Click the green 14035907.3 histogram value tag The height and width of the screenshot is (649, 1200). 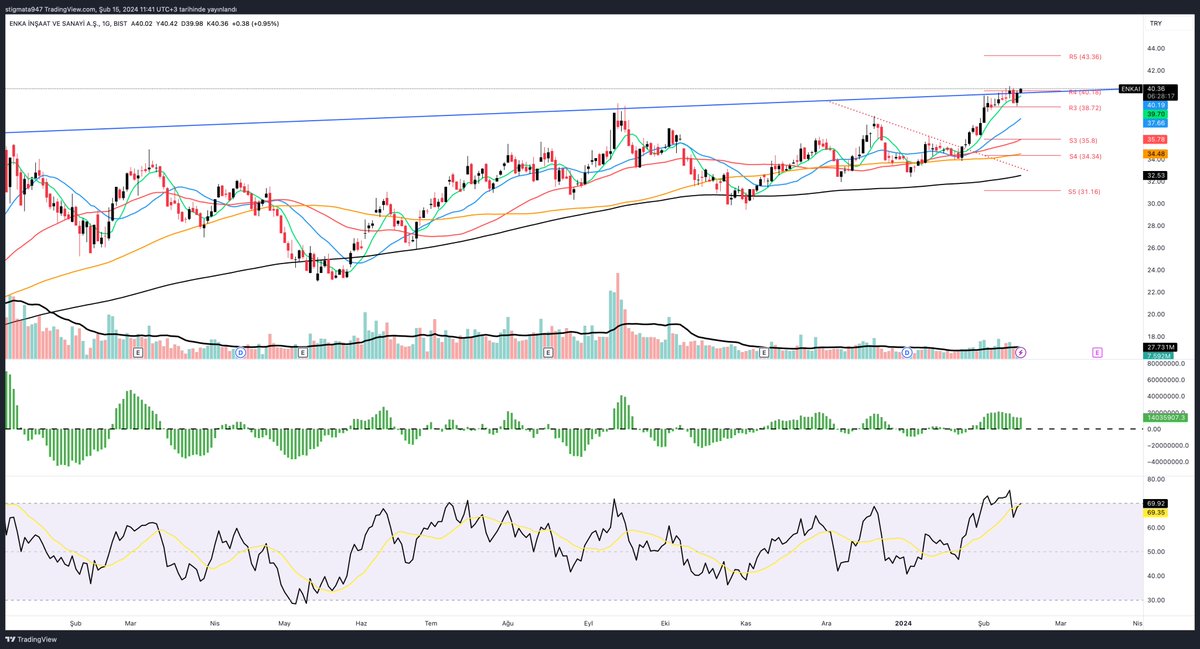[x=1165, y=417]
